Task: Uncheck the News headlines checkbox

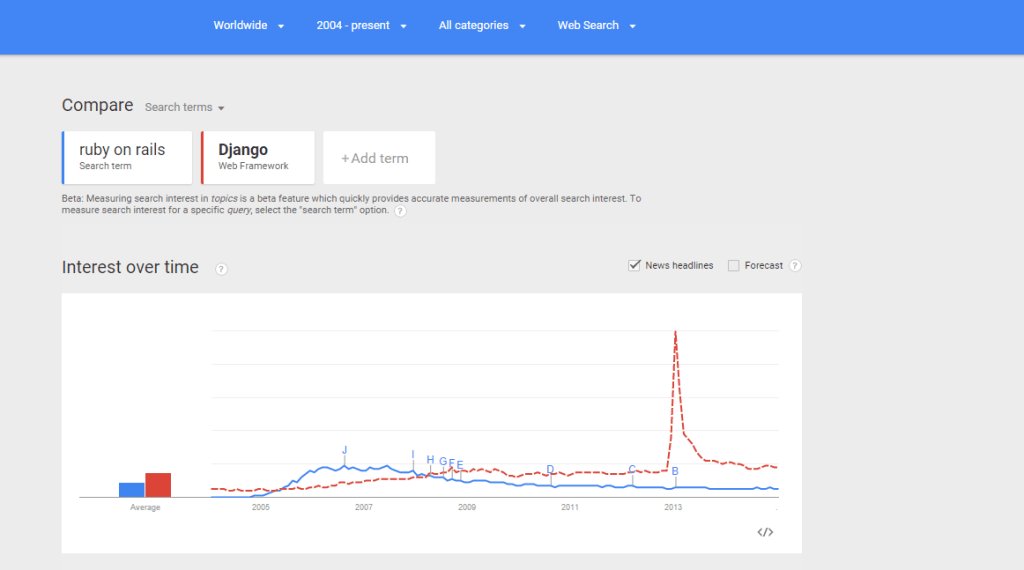Action: 634,265
